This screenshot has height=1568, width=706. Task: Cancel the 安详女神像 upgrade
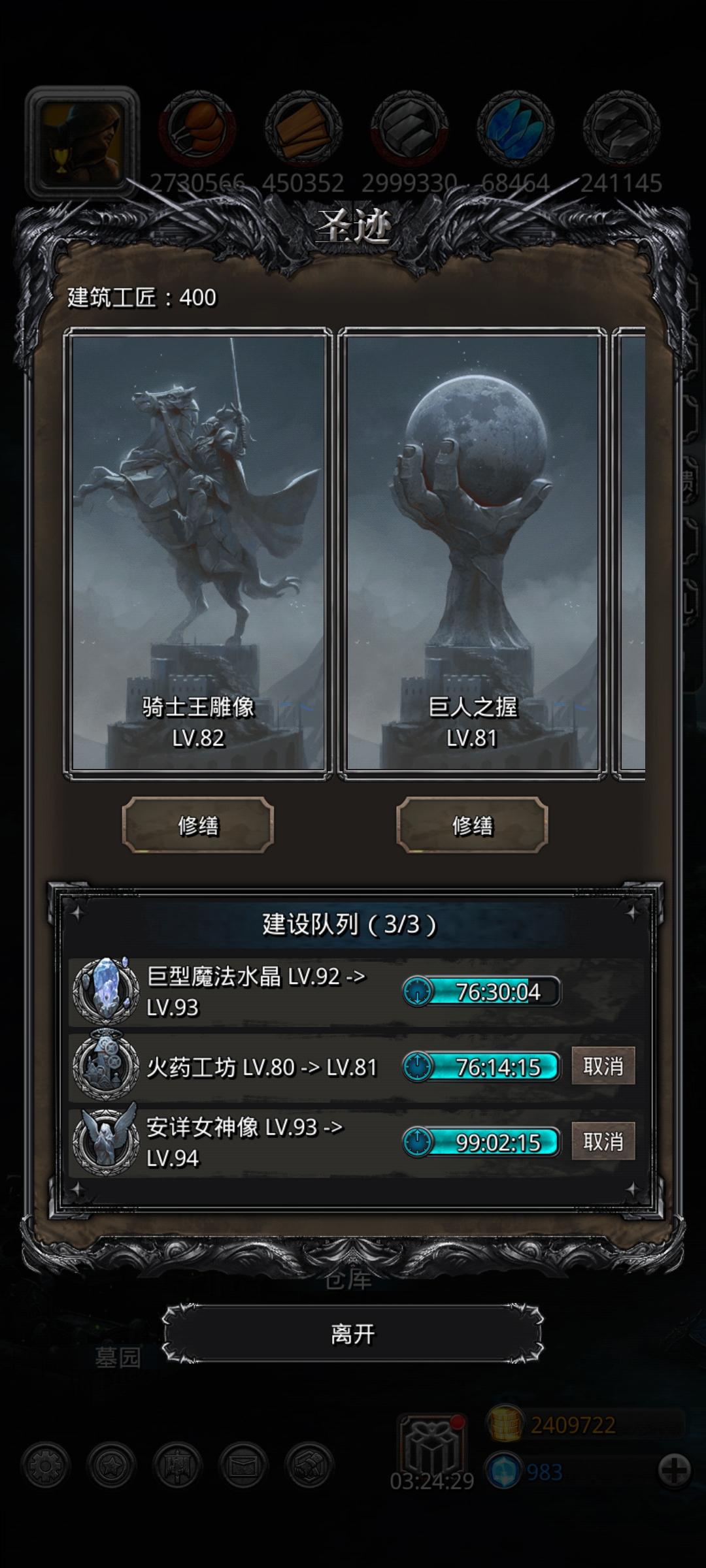(603, 1141)
